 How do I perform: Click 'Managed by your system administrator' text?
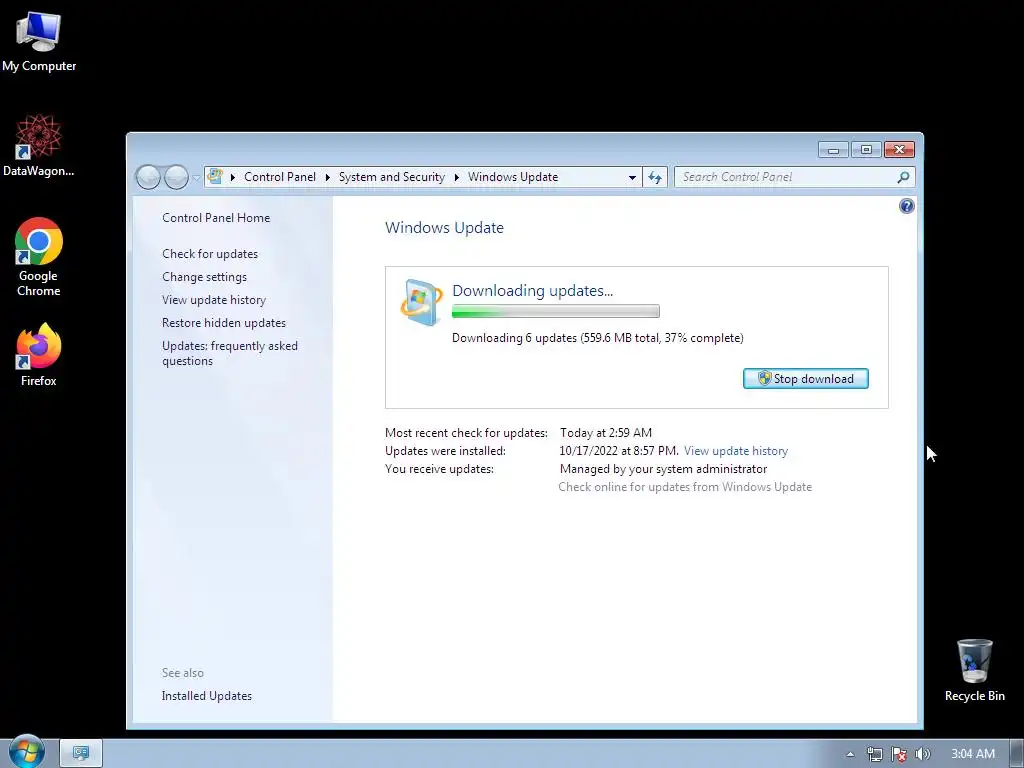coord(663,470)
